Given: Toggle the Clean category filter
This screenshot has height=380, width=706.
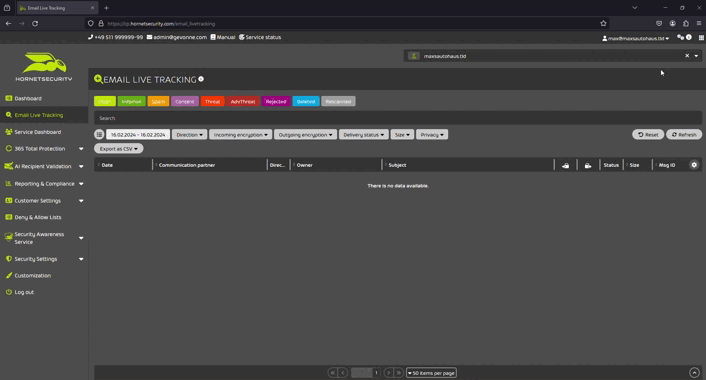Looking at the screenshot, I should point(104,101).
